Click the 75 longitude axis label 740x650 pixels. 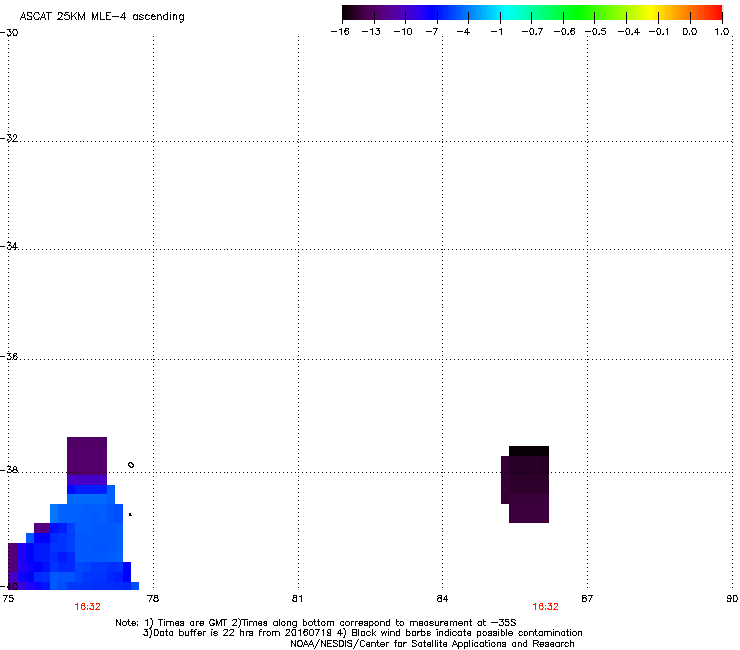tap(8, 599)
